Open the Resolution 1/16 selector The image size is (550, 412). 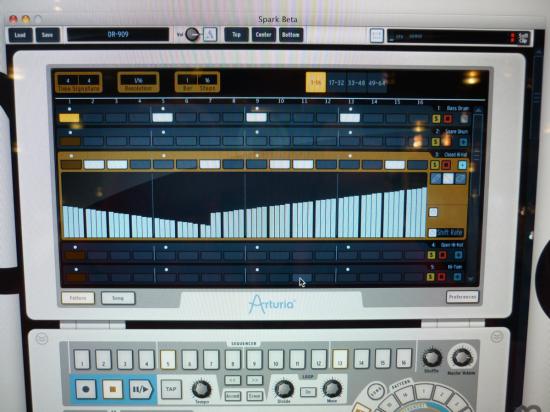(138, 80)
